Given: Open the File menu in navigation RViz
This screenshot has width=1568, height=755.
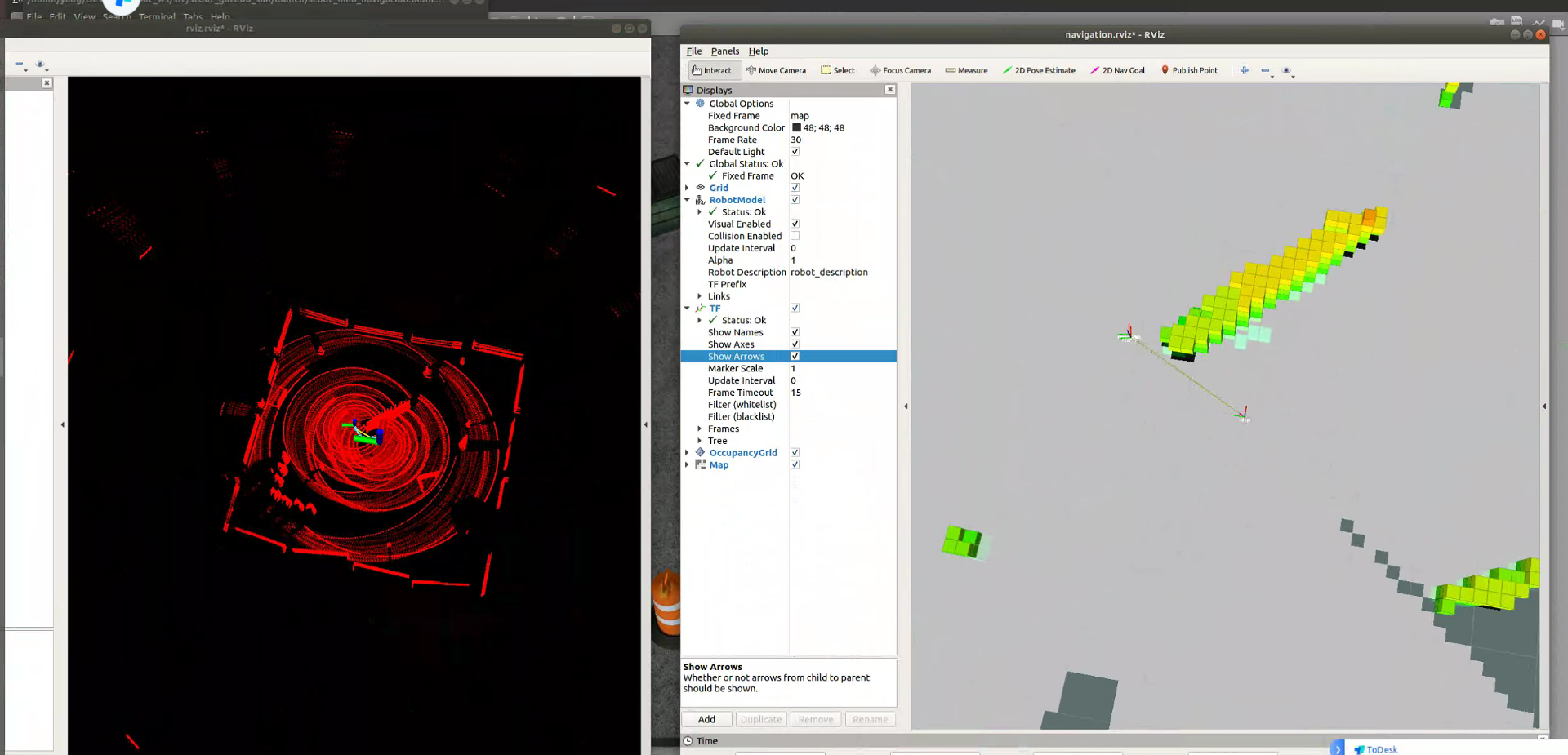Looking at the screenshot, I should click(x=694, y=51).
